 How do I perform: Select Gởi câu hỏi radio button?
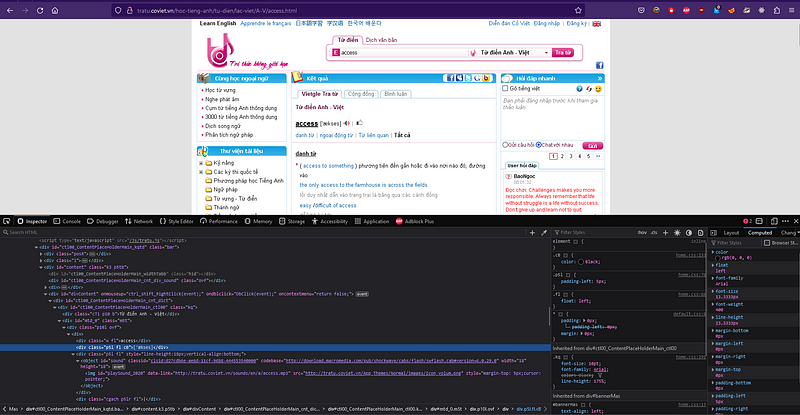[x=505, y=145]
